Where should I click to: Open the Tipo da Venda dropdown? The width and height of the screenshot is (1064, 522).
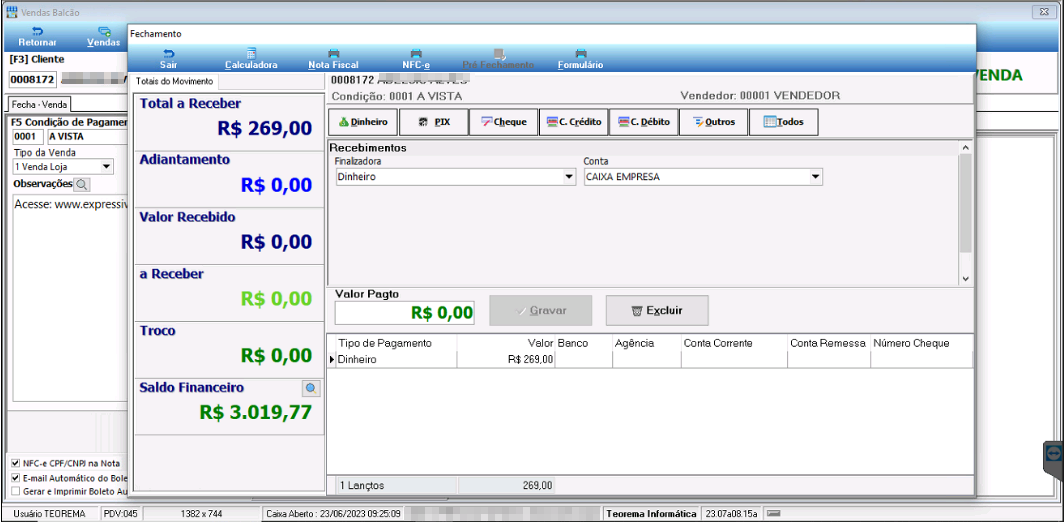tap(107, 166)
